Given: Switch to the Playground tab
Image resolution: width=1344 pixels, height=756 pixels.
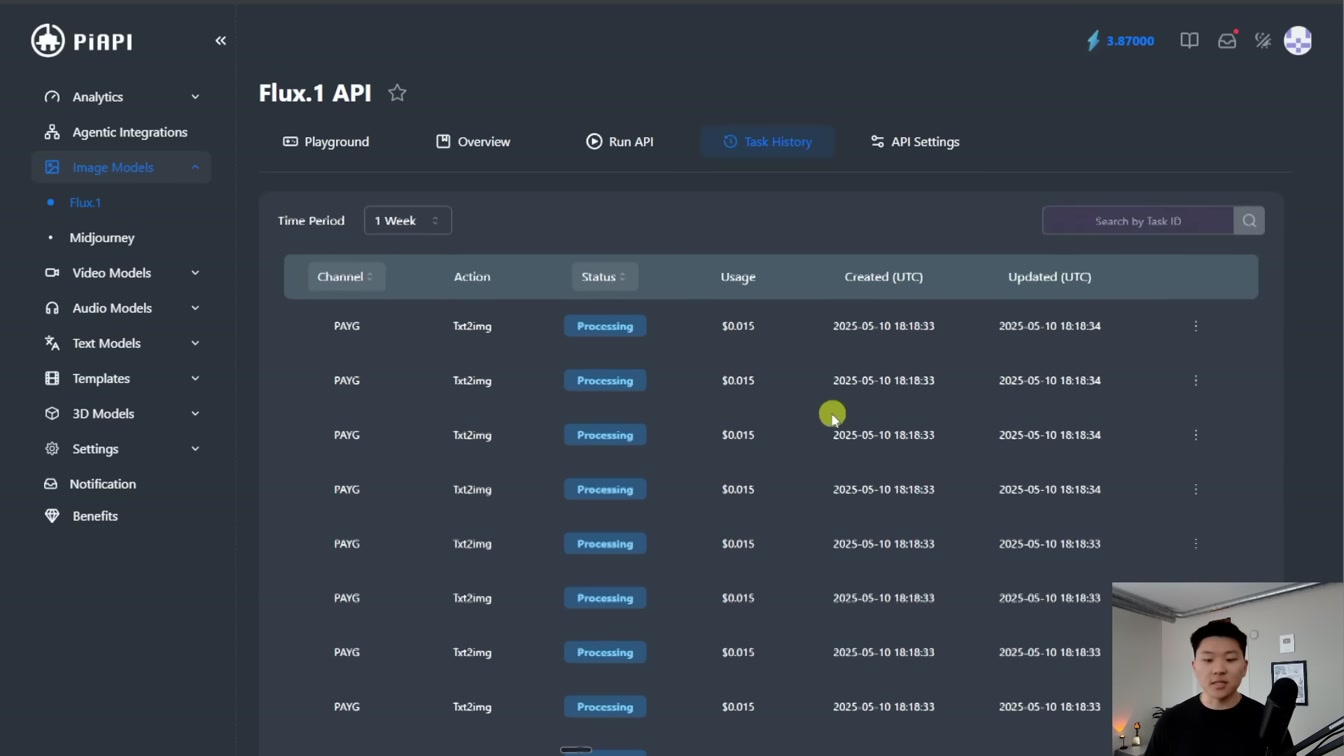Looking at the screenshot, I should click(326, 142).
